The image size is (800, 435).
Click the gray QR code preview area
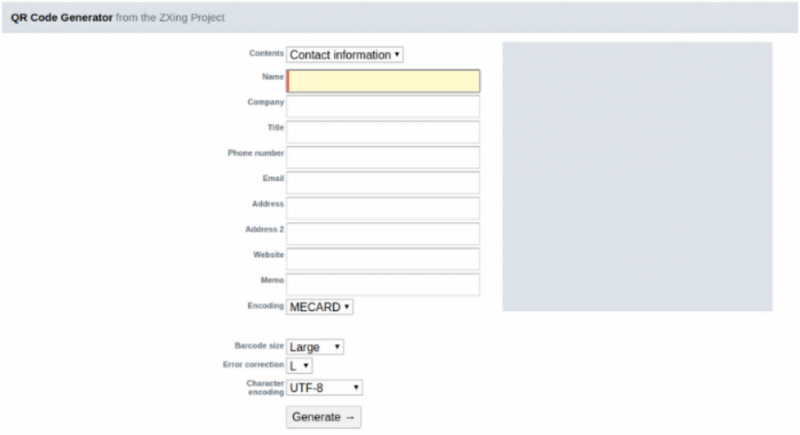[637, 176]
